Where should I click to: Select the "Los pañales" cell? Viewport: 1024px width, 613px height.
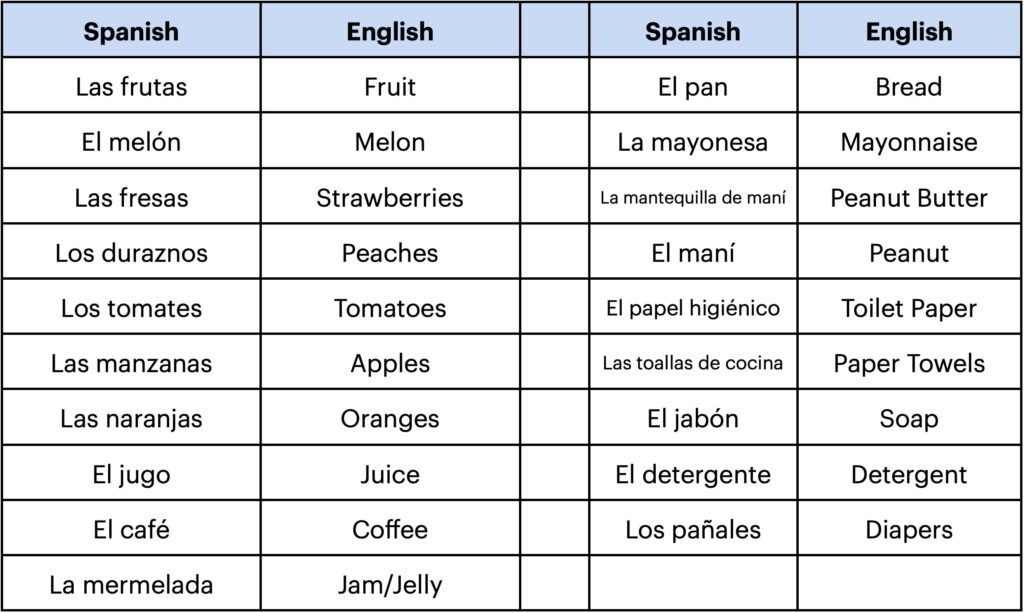pyautogui.click(x=693, y=529)
